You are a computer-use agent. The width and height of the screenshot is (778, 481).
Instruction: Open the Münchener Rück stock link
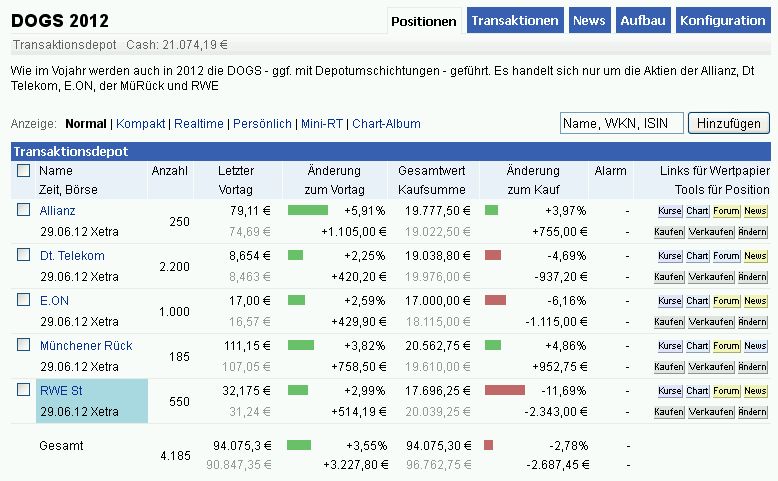86,346
